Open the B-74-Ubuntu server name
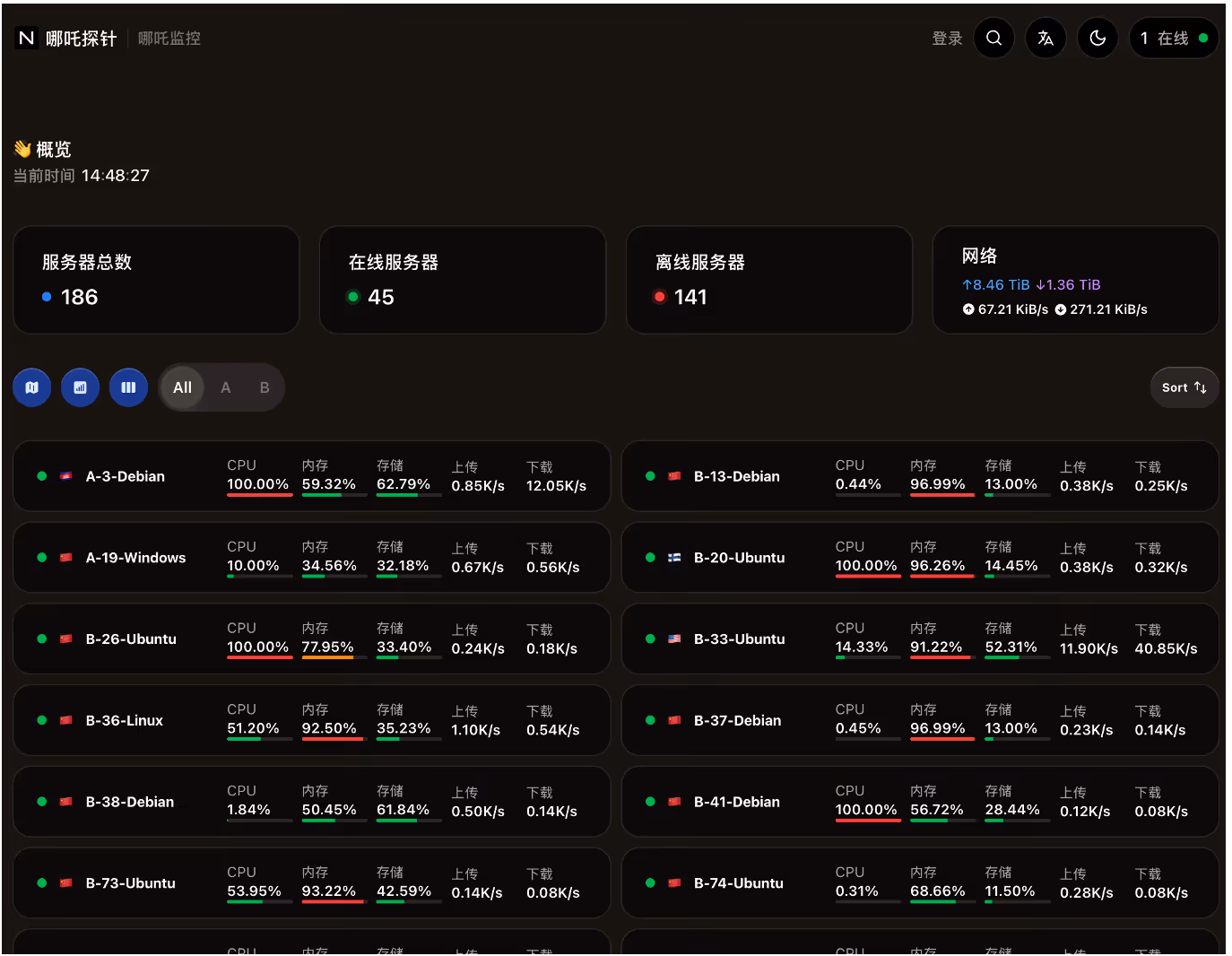Viewport: 1232px width, 956px height. coord(739,883)
